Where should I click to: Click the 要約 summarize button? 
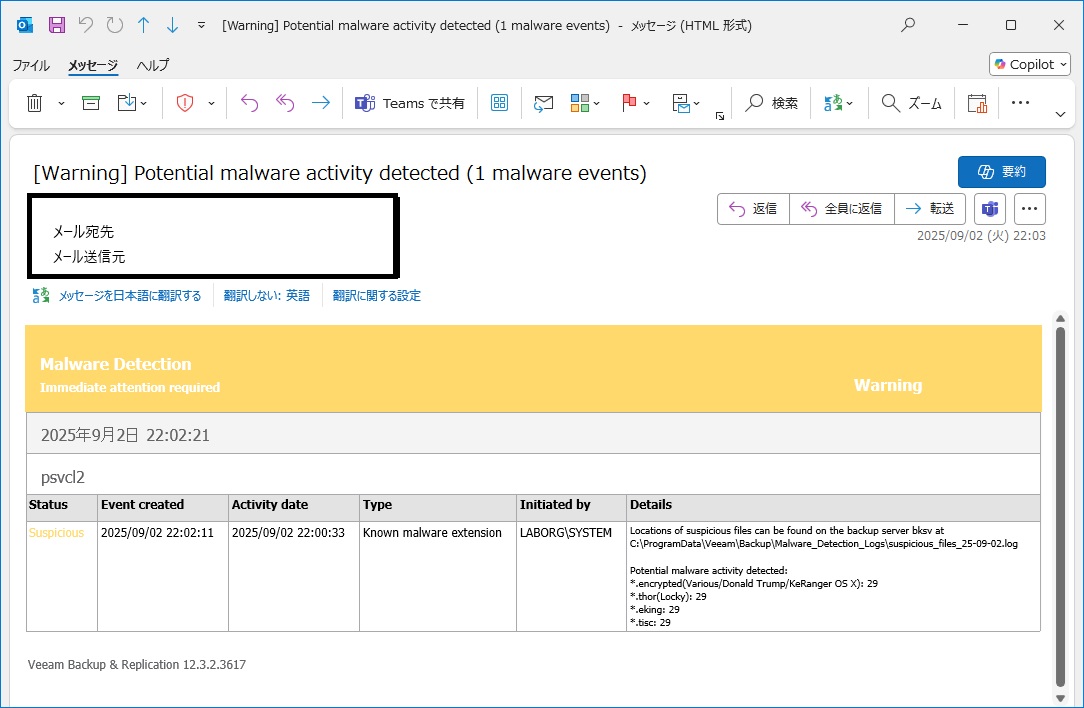pos(1001,172)
